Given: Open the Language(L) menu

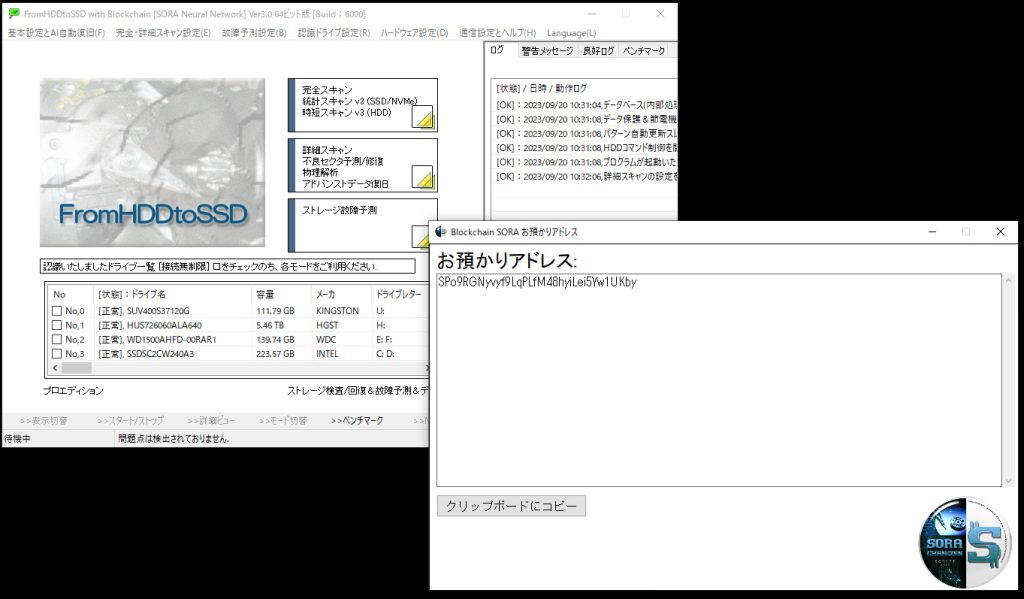Looking at the screenshot, I should pos(571,33).
